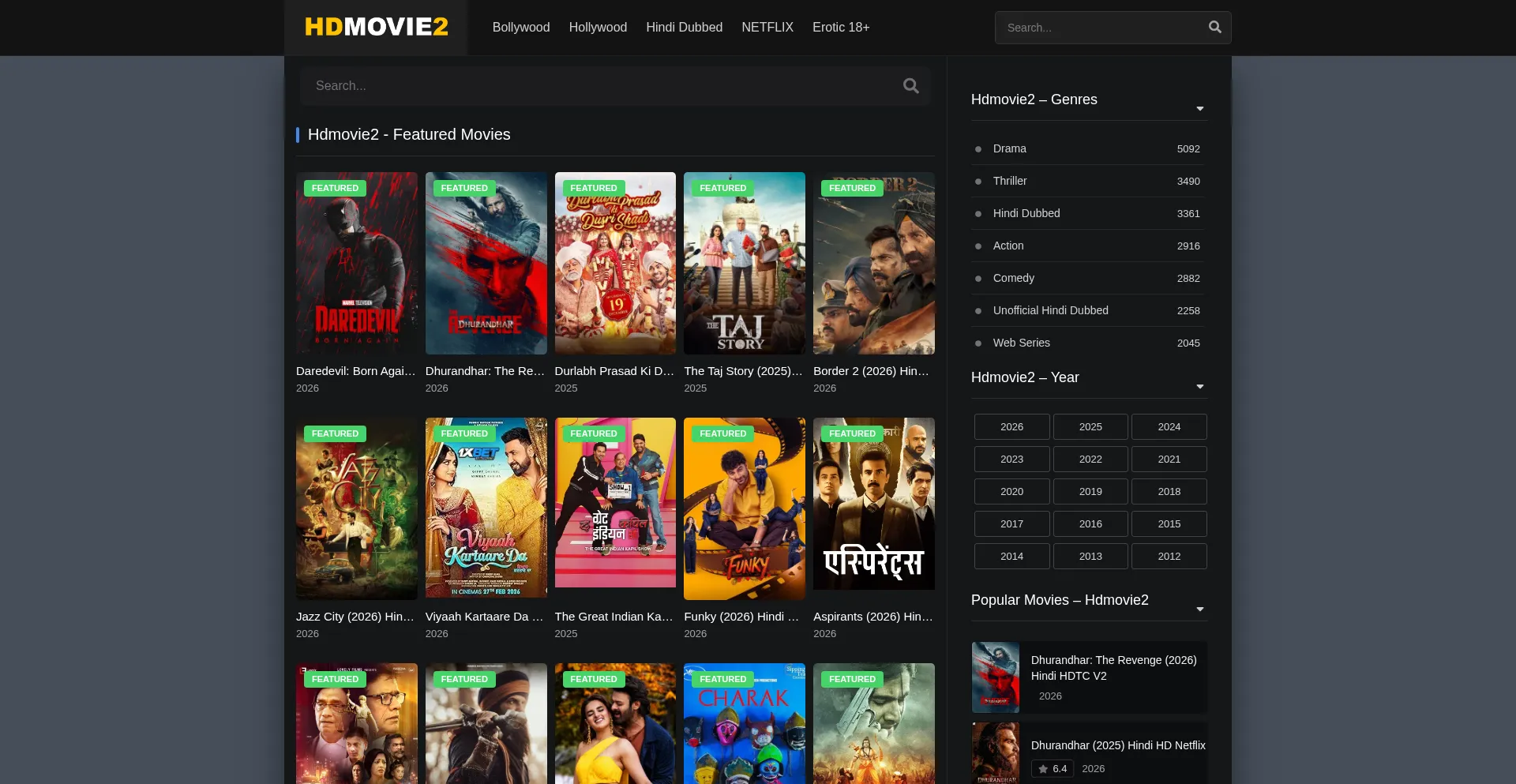1516x784 pixels.
Task: Click the main content search magnifier icon
Action: click(x=911, y=86)
